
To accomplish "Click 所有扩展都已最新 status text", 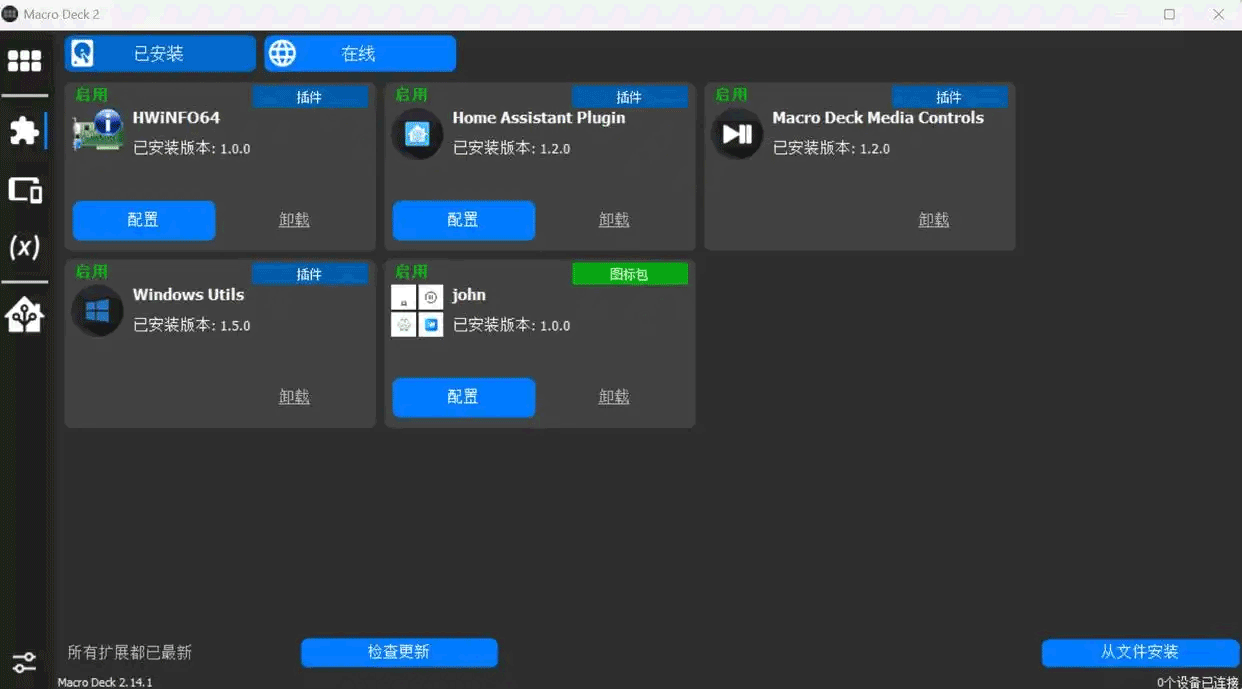I will point(130,653).
